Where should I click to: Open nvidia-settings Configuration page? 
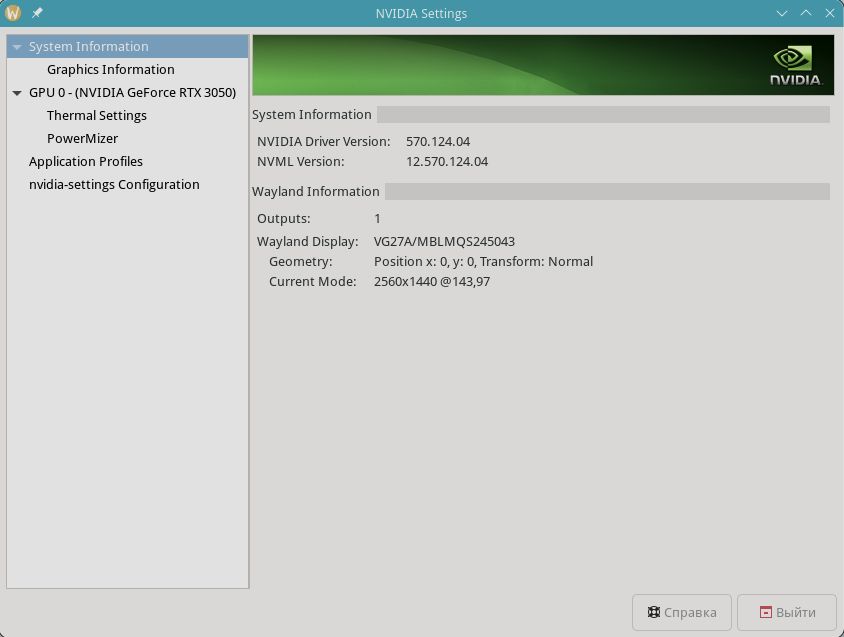click(114, 185)
